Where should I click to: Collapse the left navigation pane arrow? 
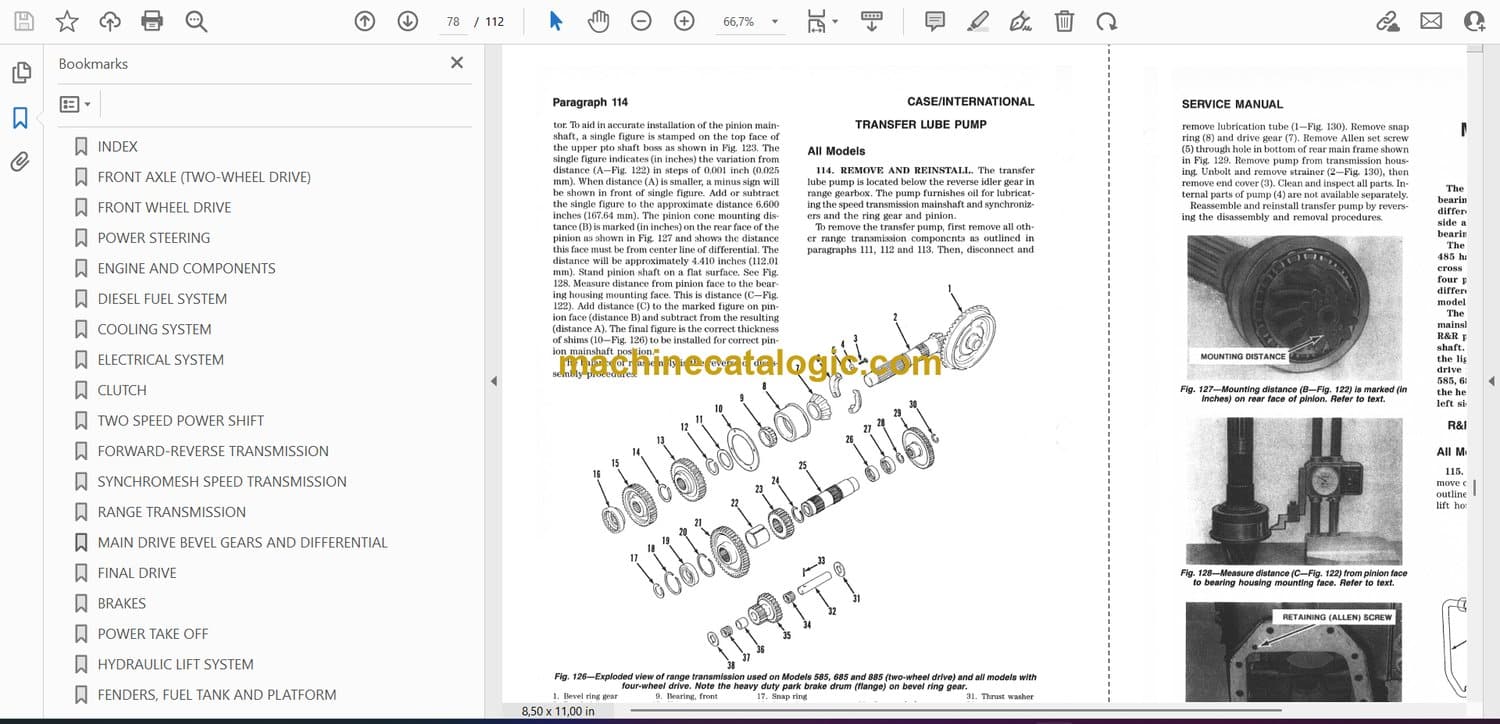click(x=492, y=381)
